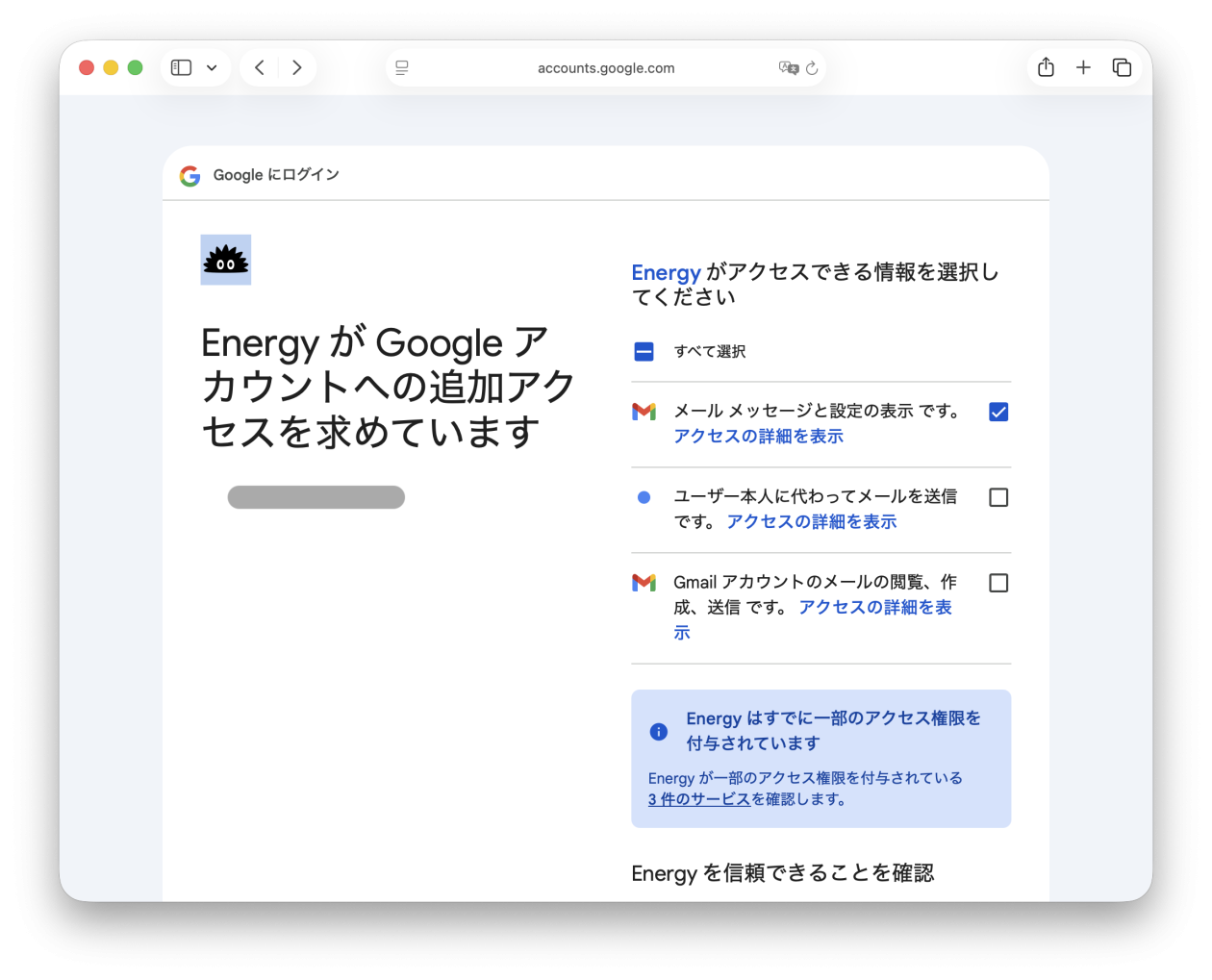Click the Safari sidebar toggle icon

181,67
